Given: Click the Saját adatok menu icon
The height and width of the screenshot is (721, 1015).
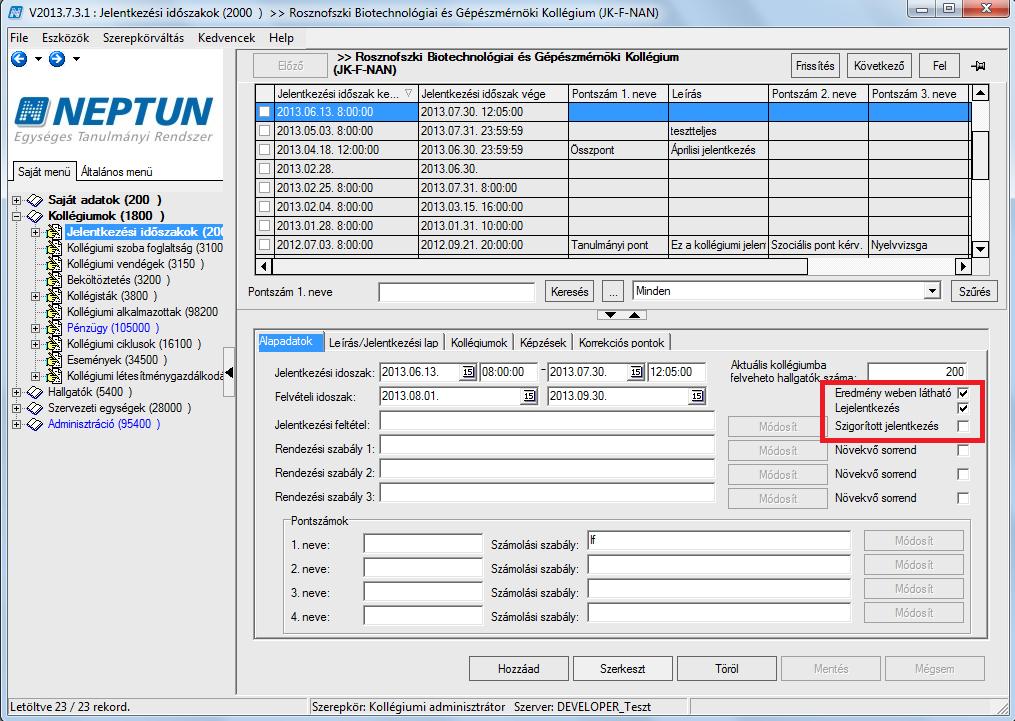Looking at the screenshot, I should click(x=35, y=201).
